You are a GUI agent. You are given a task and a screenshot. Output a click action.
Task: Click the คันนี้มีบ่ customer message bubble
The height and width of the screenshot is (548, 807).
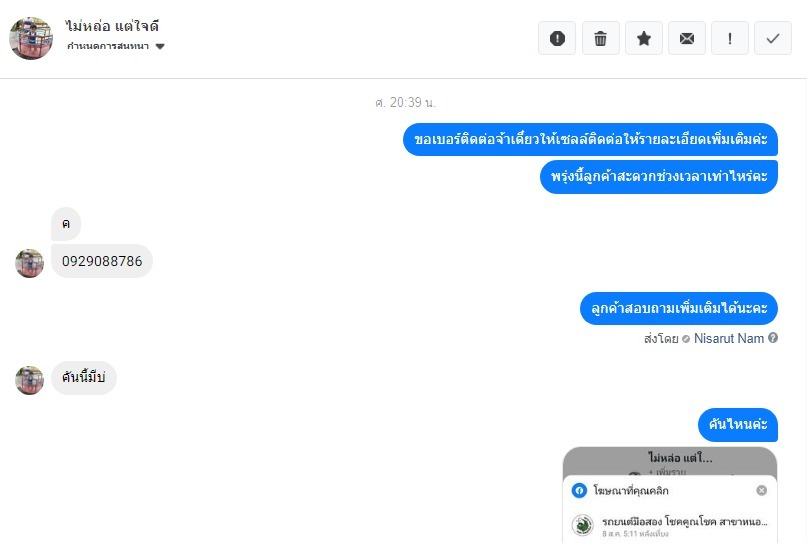(84, 378)
